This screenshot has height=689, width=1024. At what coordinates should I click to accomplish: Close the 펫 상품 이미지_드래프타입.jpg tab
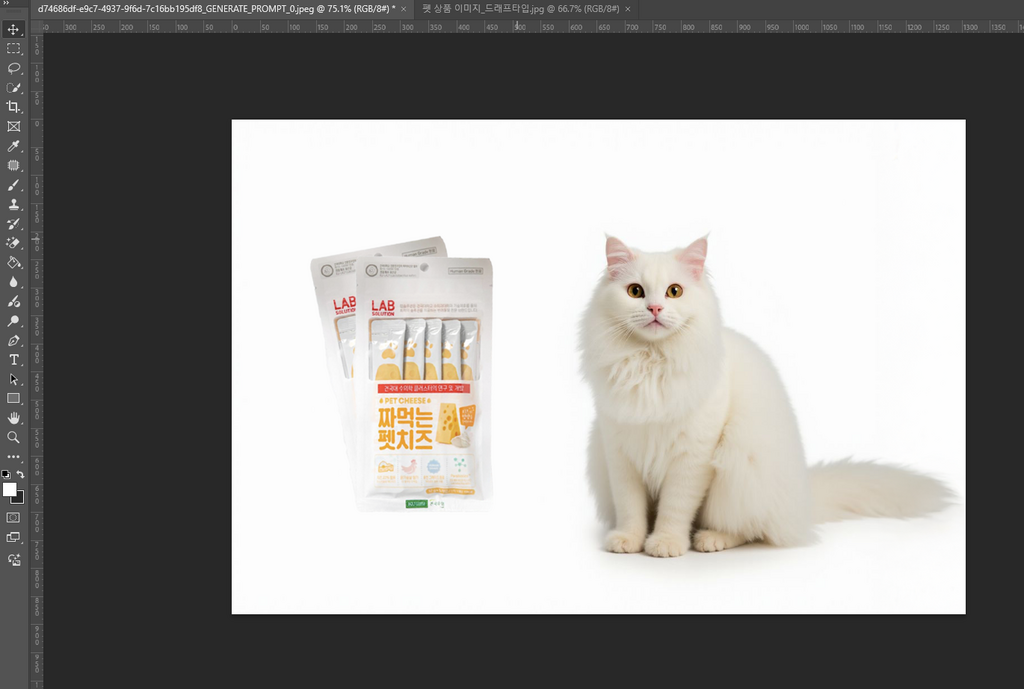tap(628, 9)
